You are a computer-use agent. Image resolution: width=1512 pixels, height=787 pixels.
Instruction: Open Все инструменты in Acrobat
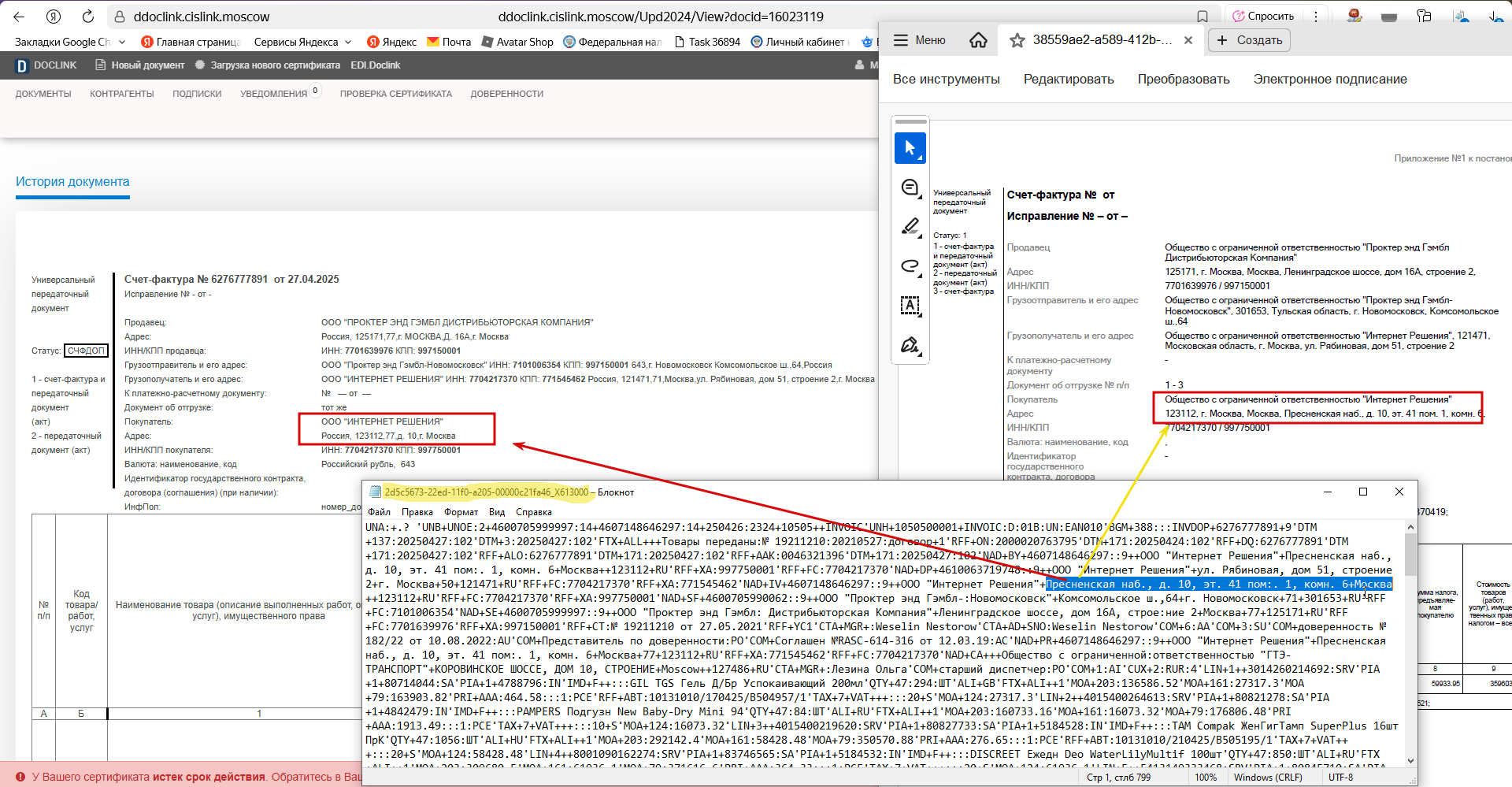947,80
